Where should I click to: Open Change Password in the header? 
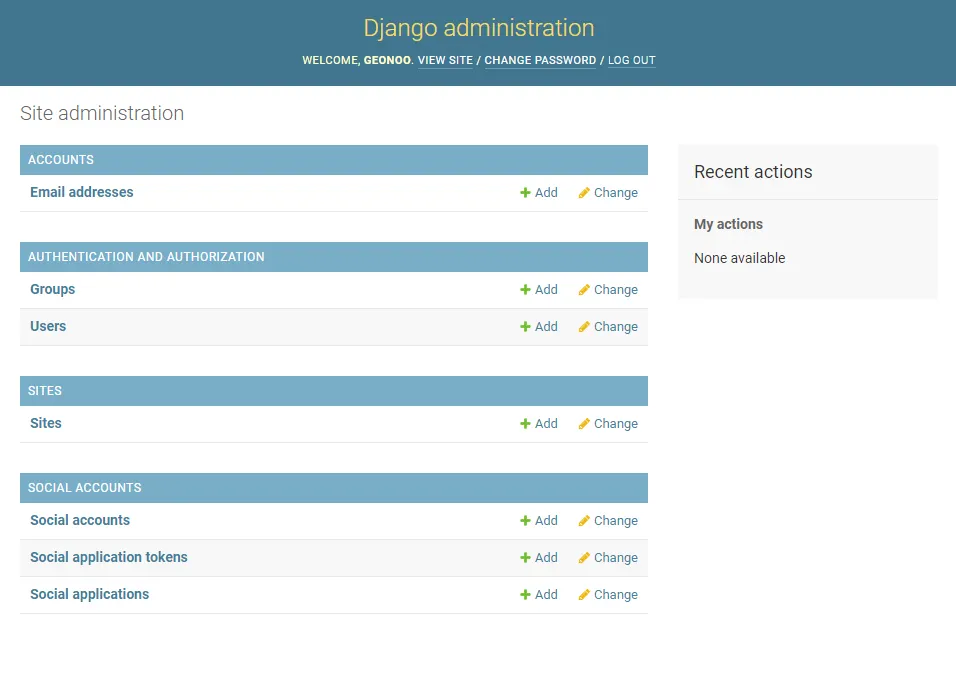coord(540,60)
